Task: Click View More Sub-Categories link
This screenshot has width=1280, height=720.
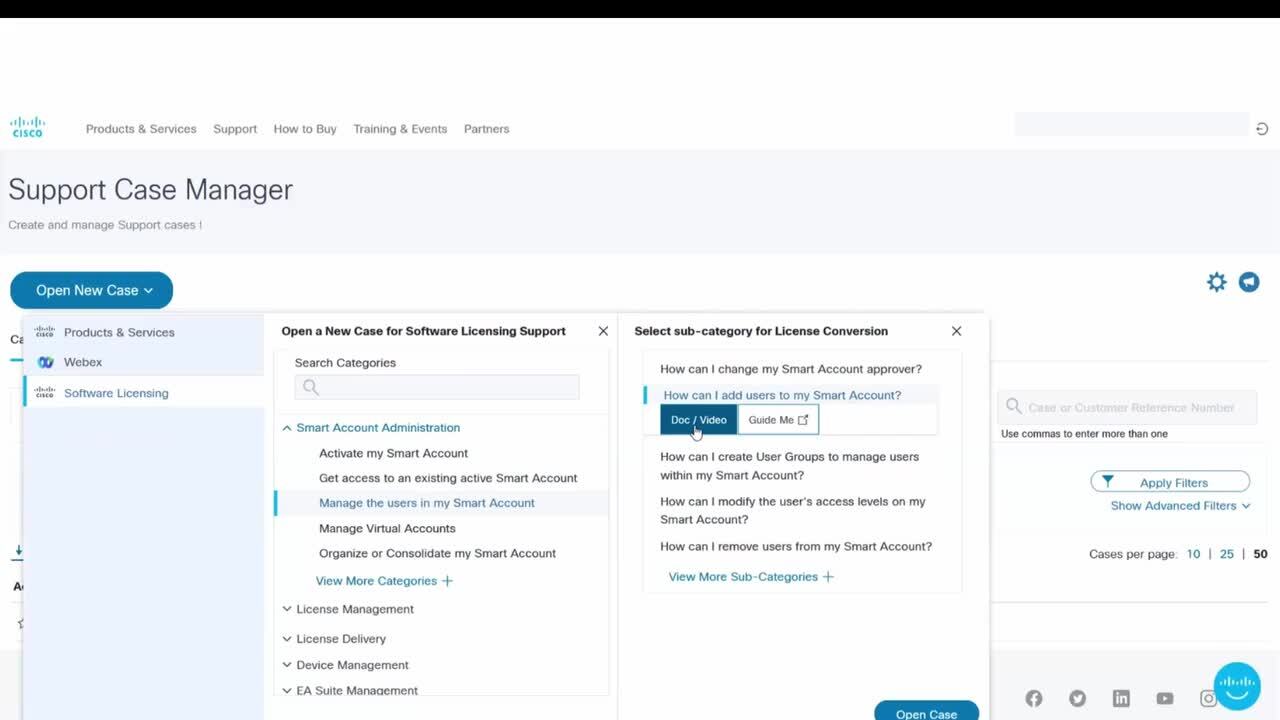Action: (751, 577)
